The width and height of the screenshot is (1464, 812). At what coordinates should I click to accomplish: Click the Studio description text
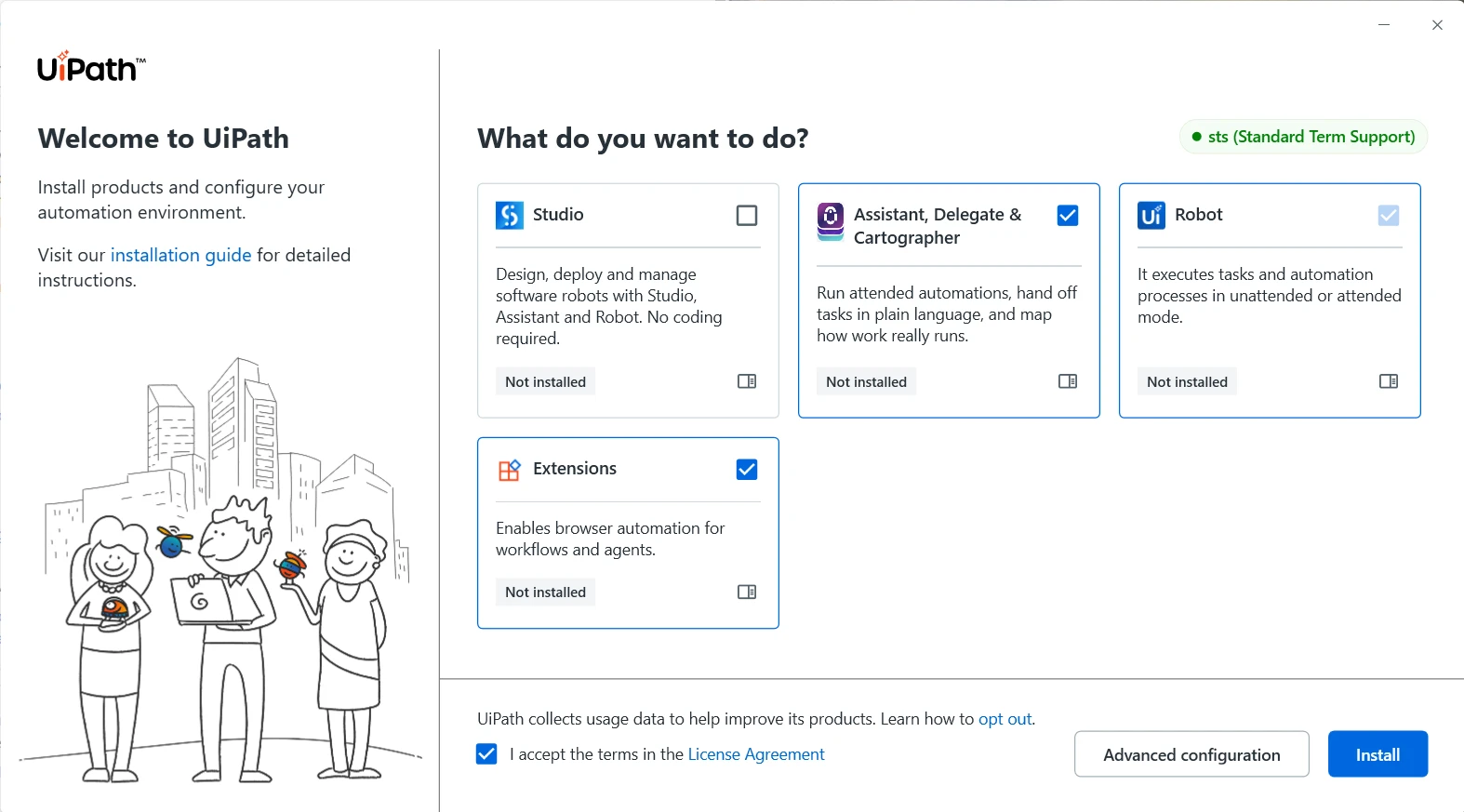click(x=609, y=306)
